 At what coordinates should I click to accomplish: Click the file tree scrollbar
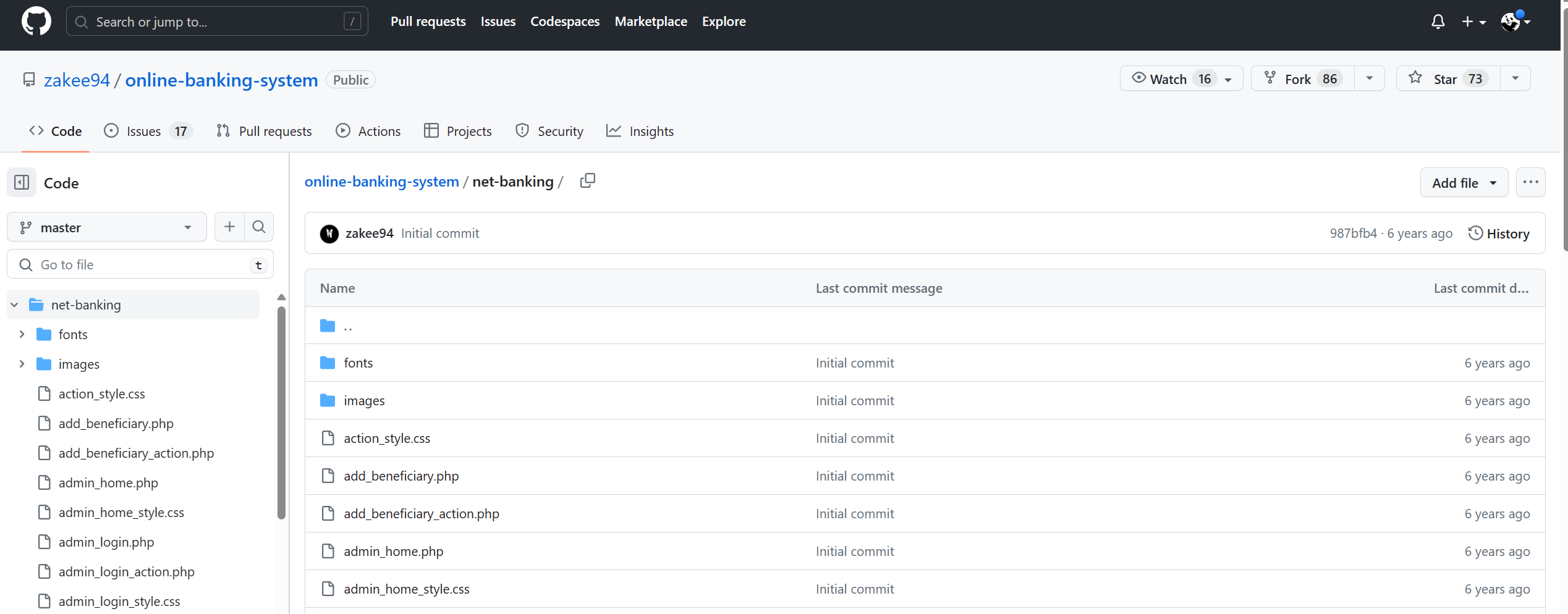pyautogui.click(x=281, y=413)
